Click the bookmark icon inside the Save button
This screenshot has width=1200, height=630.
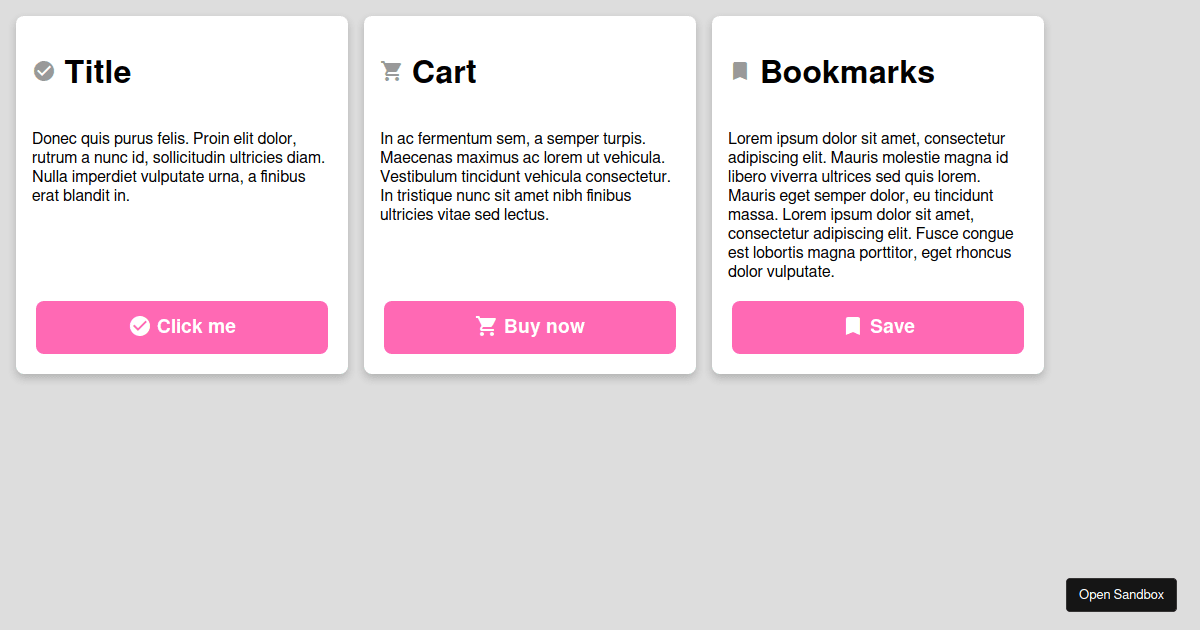851,326
